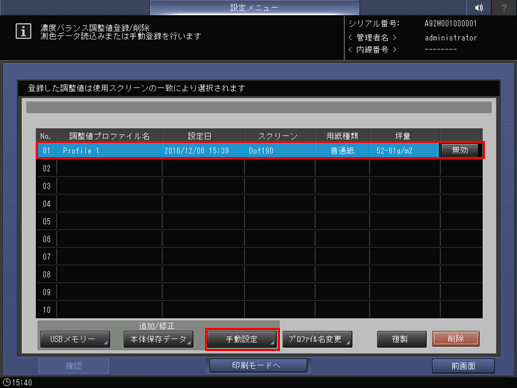Select the Profile 1 name cell
This screenshot has width=517, height=388.
(x=109, y=151)
